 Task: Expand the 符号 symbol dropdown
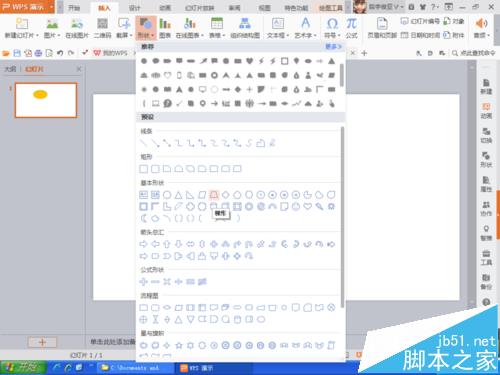[x=339, y=35]
